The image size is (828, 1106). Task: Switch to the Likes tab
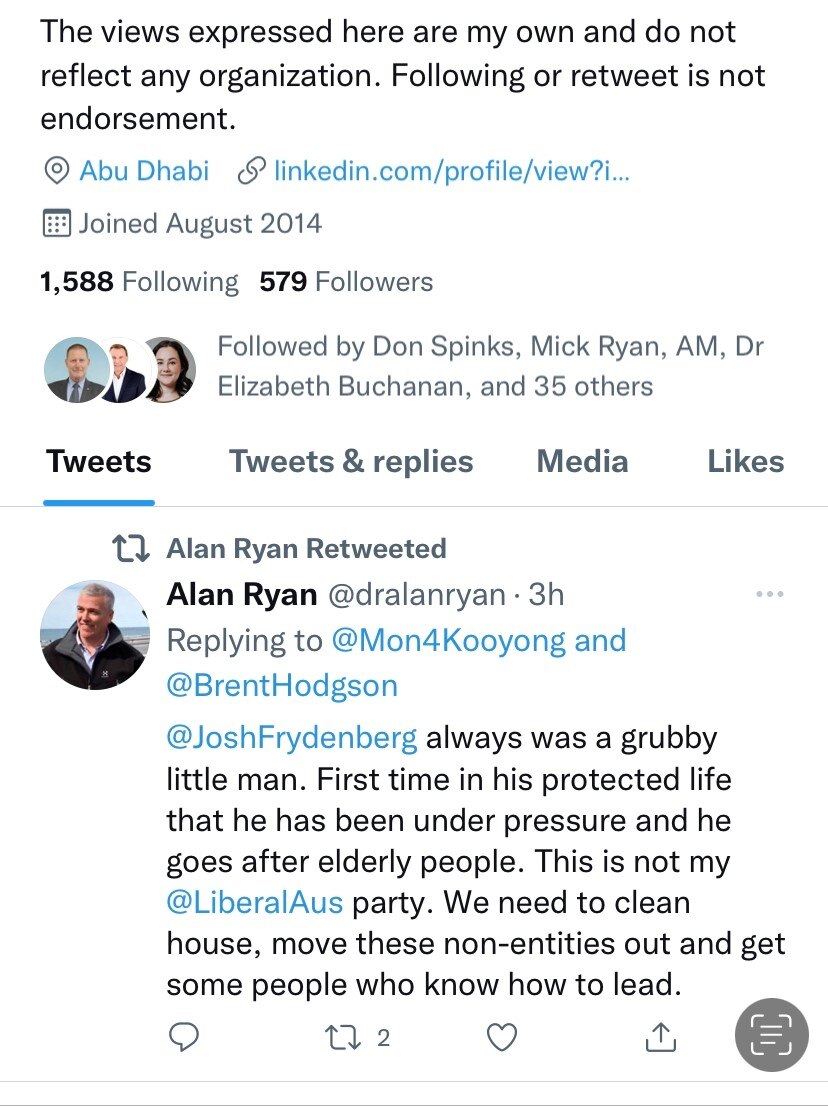[746, 461]
